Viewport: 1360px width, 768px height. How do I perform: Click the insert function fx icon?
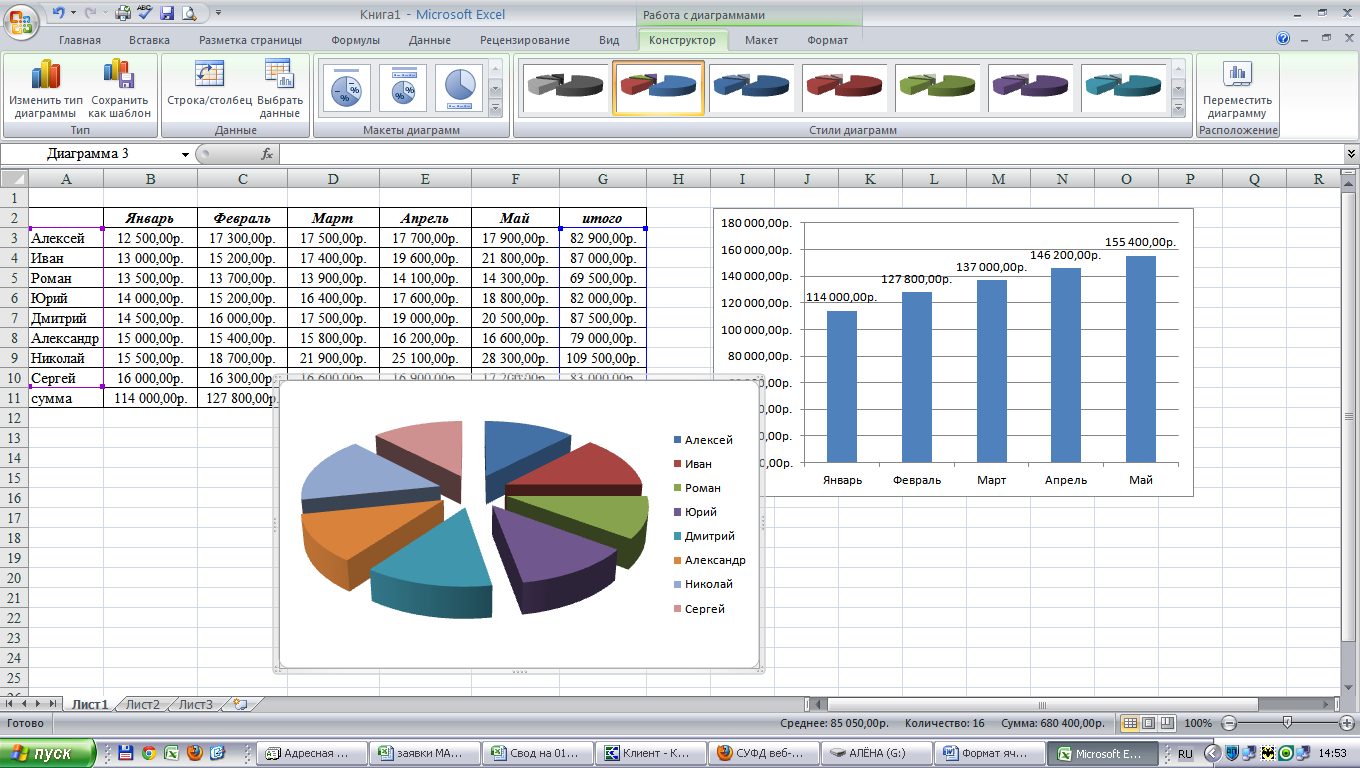tap(267, 154)
